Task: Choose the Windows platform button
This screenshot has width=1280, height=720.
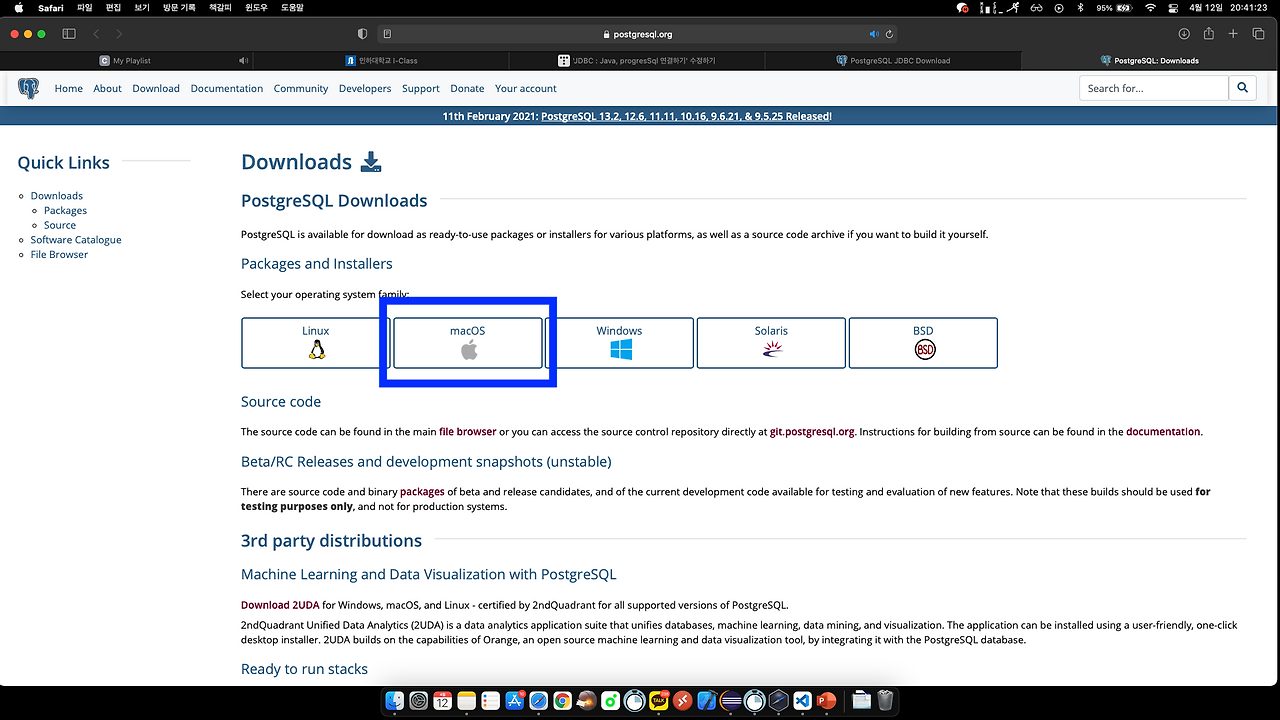Action: pos(619,343)
